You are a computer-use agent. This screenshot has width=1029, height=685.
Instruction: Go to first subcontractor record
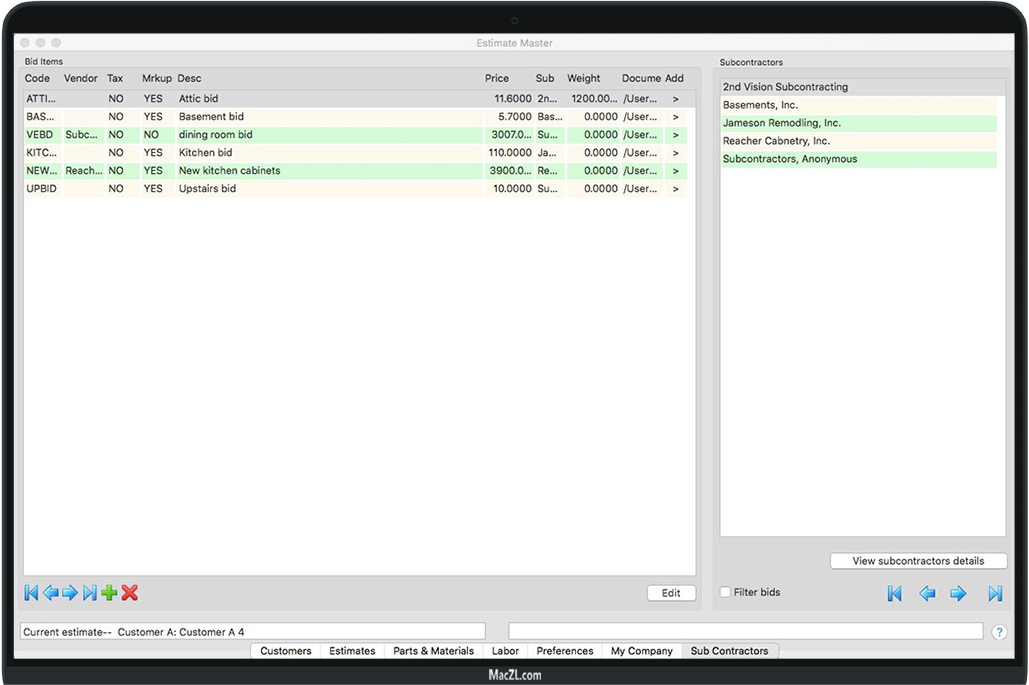pyautogui.click(x=895, y=594)
